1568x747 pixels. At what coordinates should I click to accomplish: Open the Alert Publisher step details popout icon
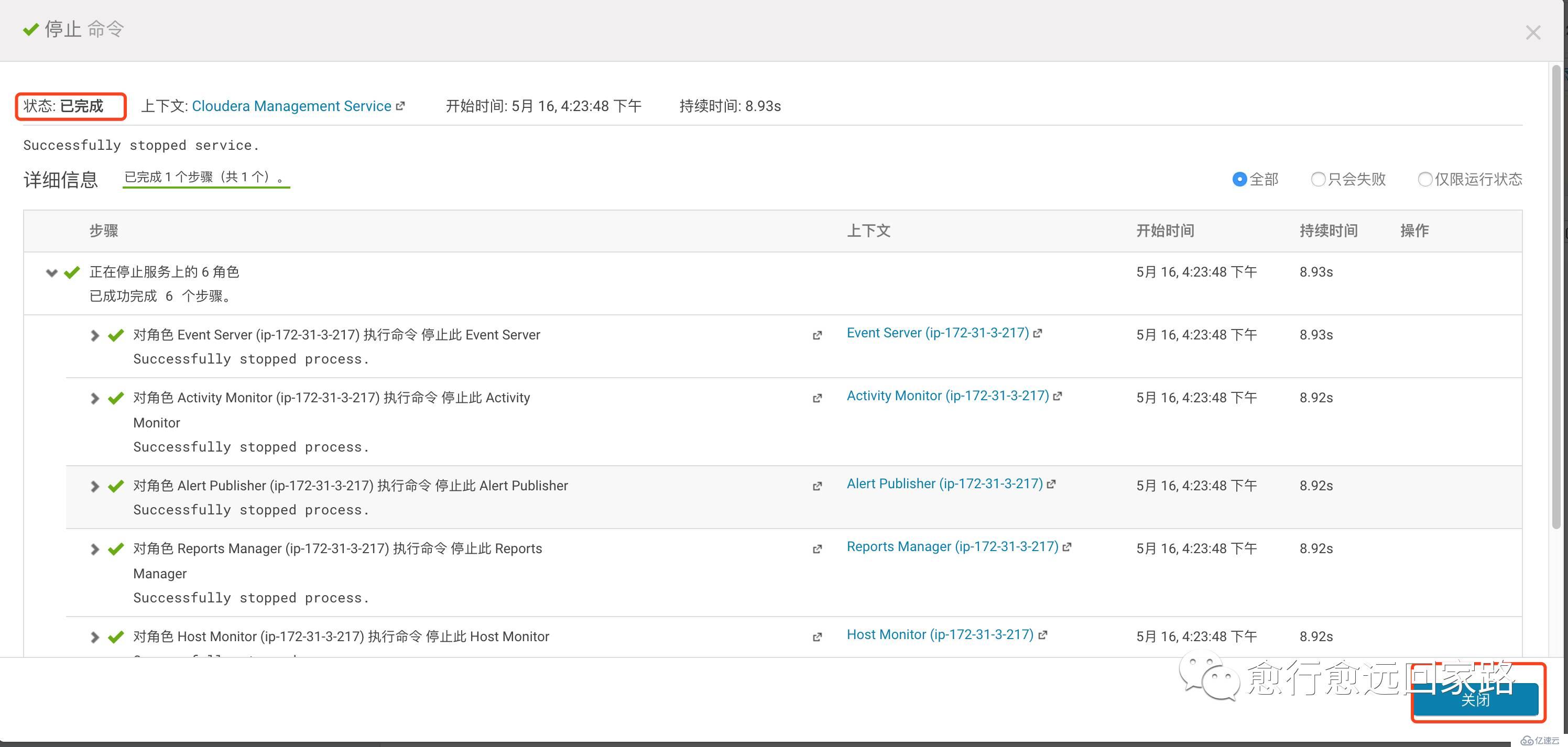point(818,487)
